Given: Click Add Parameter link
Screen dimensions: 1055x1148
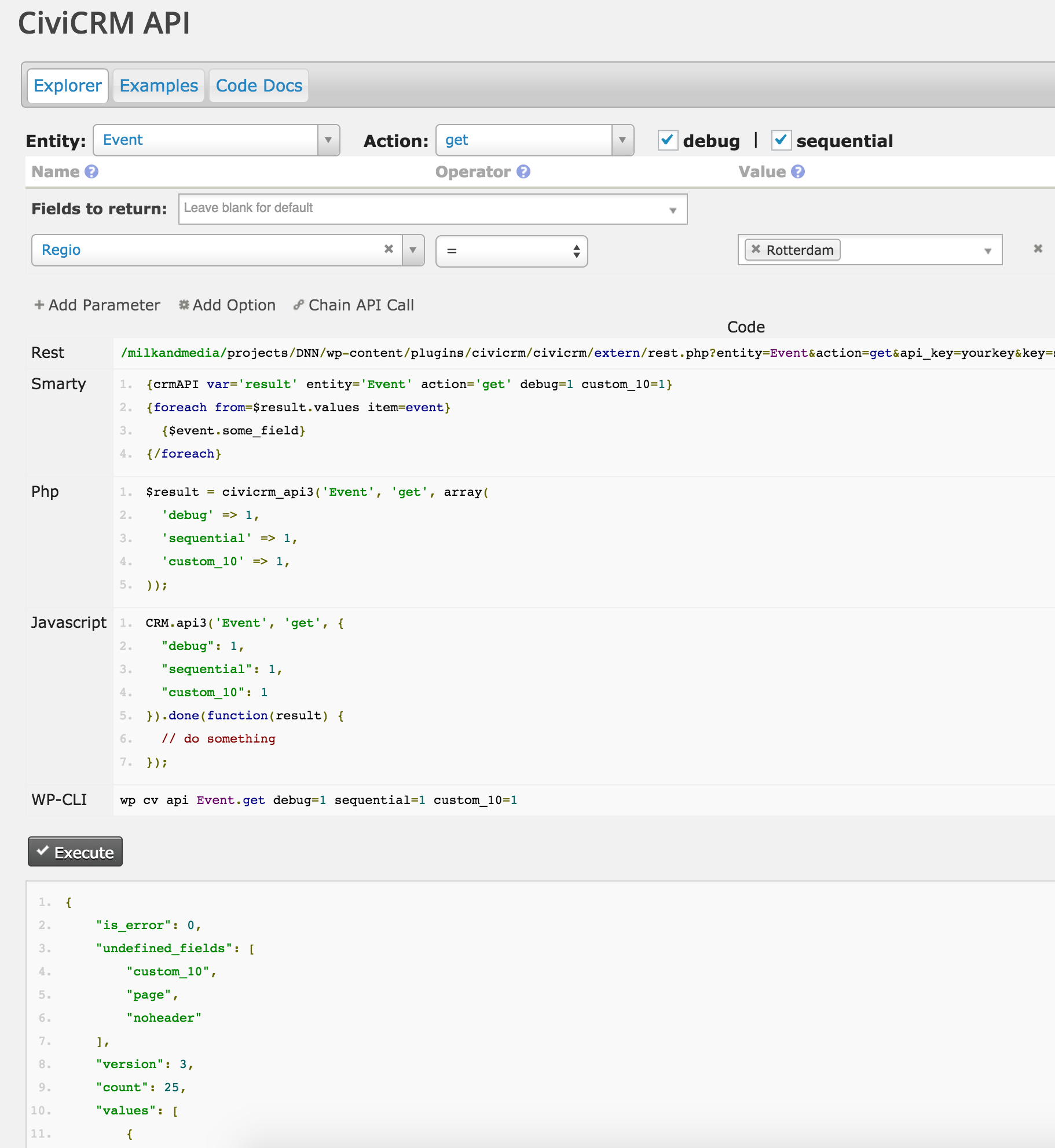Looking at the screenshot, I should 97,305.
